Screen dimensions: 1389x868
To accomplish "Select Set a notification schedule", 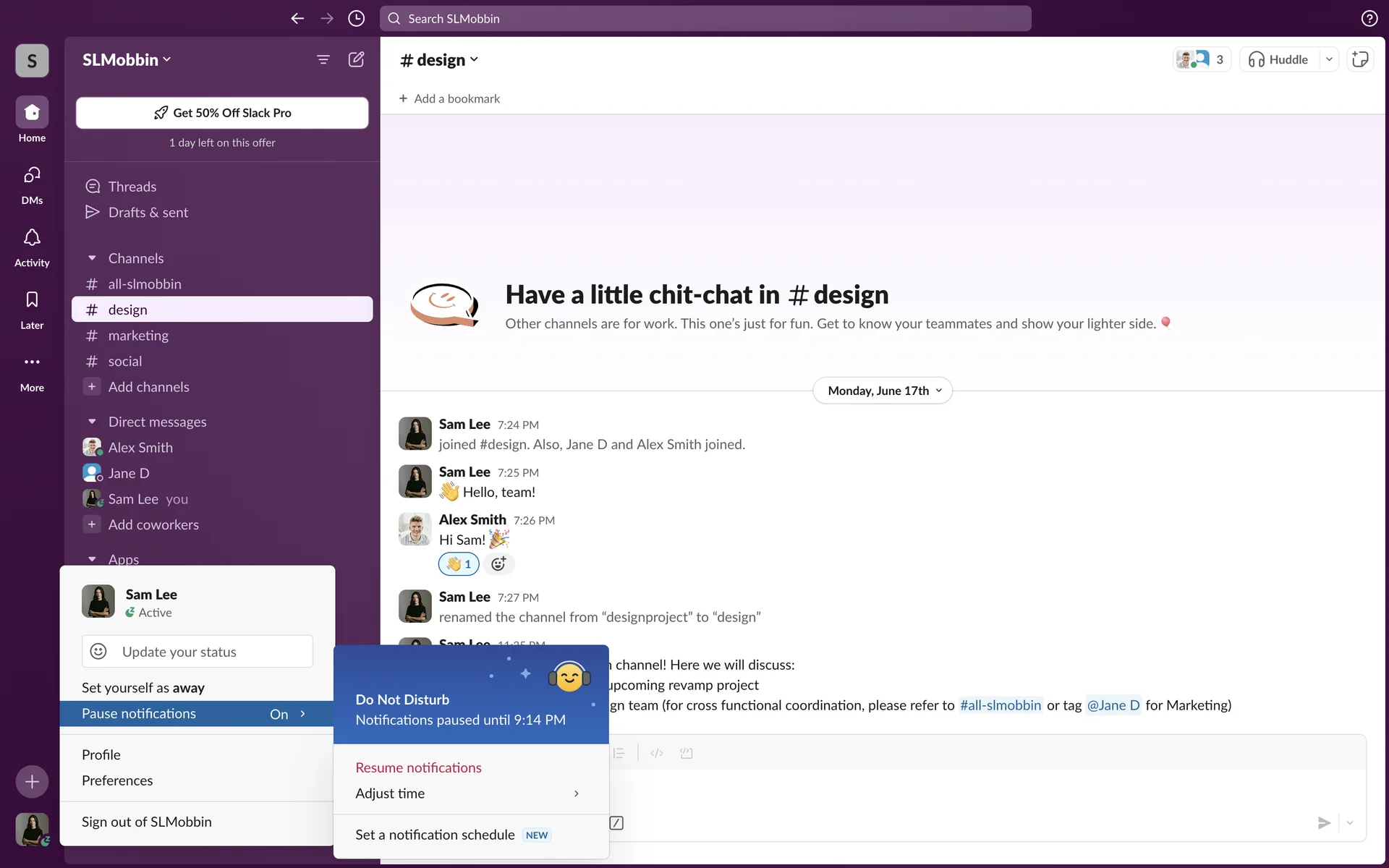I will click(436, 835).
